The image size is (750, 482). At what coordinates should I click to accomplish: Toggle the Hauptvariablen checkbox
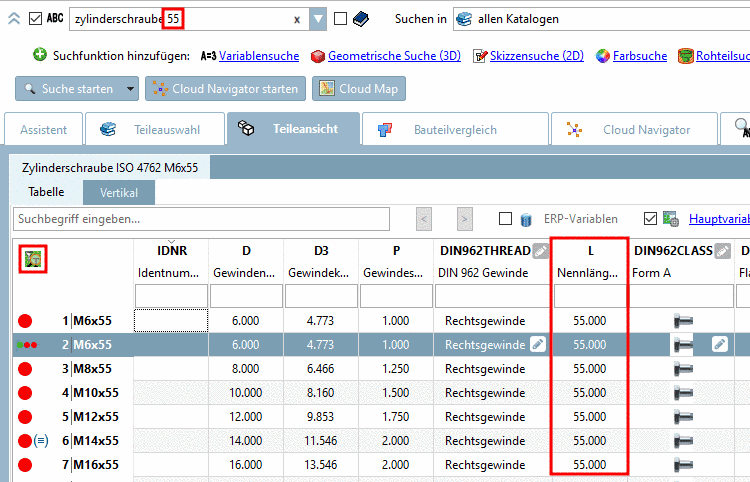click(650, 219)
